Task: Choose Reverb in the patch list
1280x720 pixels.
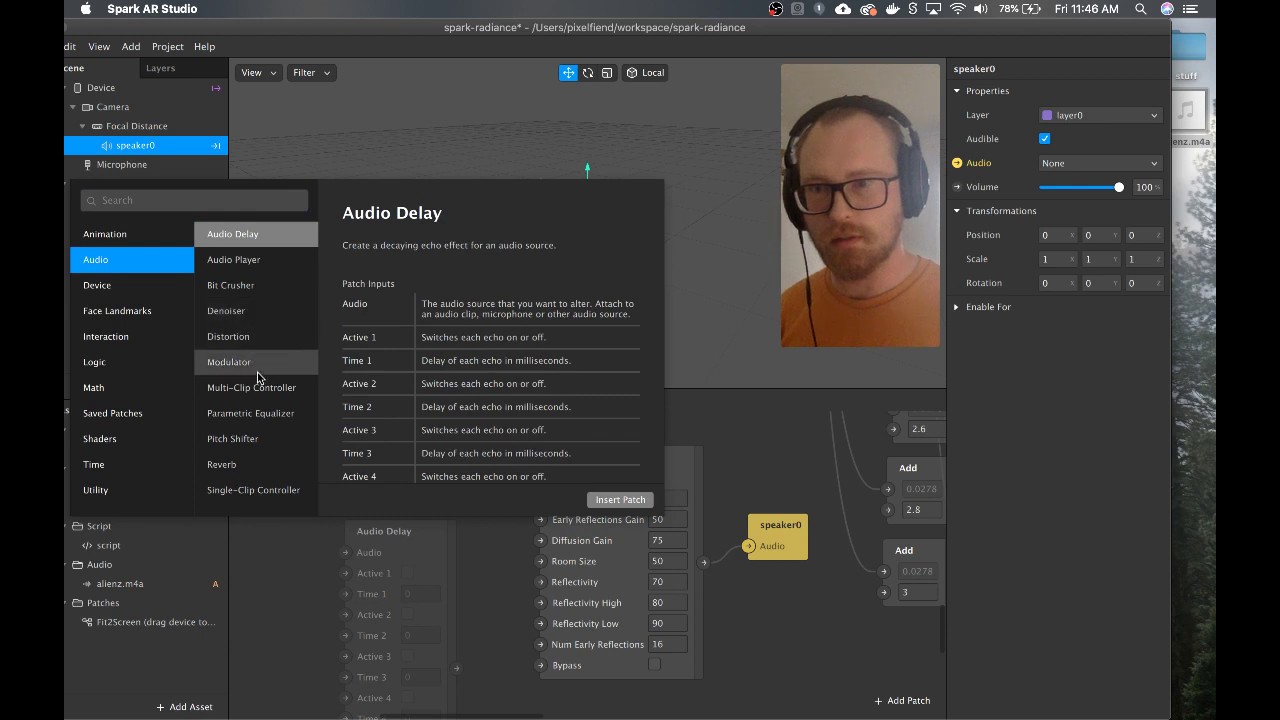Action: [256, 465]
